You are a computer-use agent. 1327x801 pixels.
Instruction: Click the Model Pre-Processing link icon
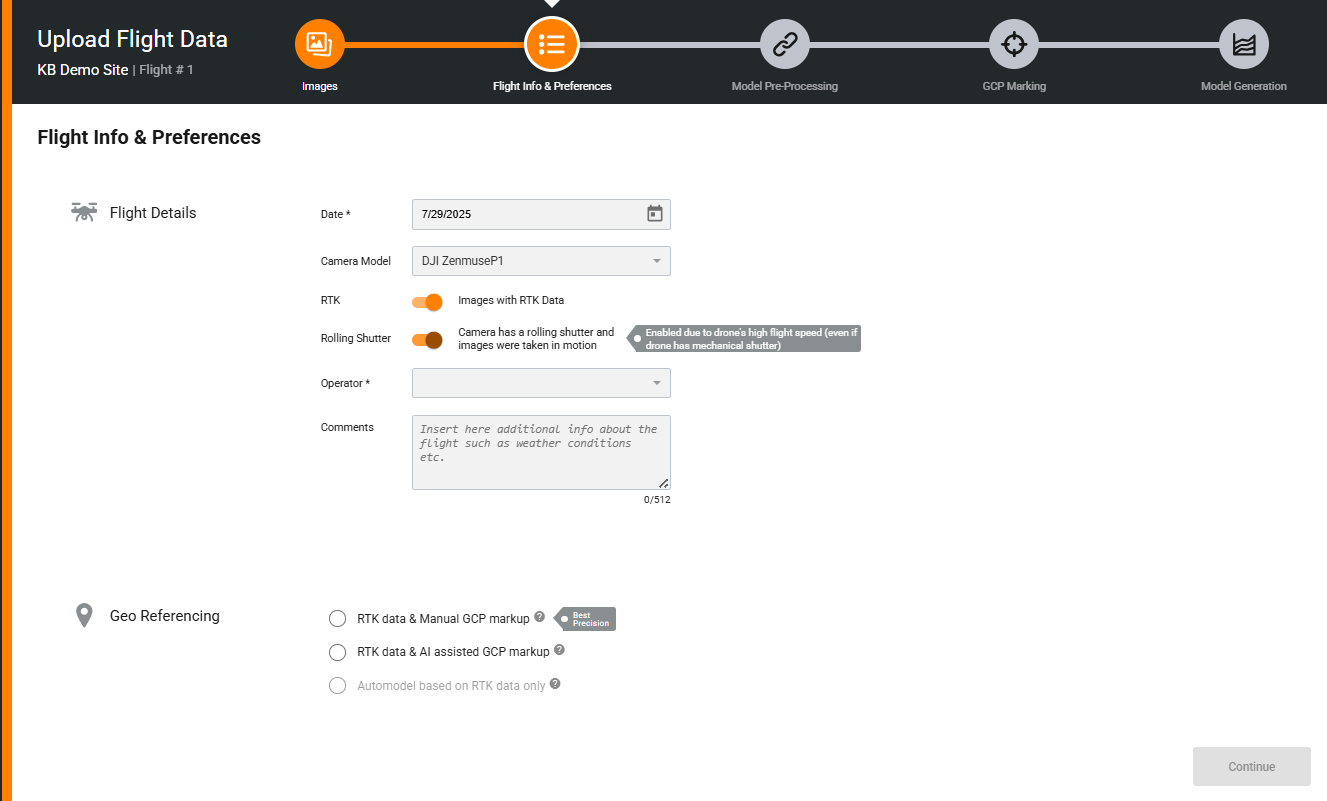click(x=784, y=44)
